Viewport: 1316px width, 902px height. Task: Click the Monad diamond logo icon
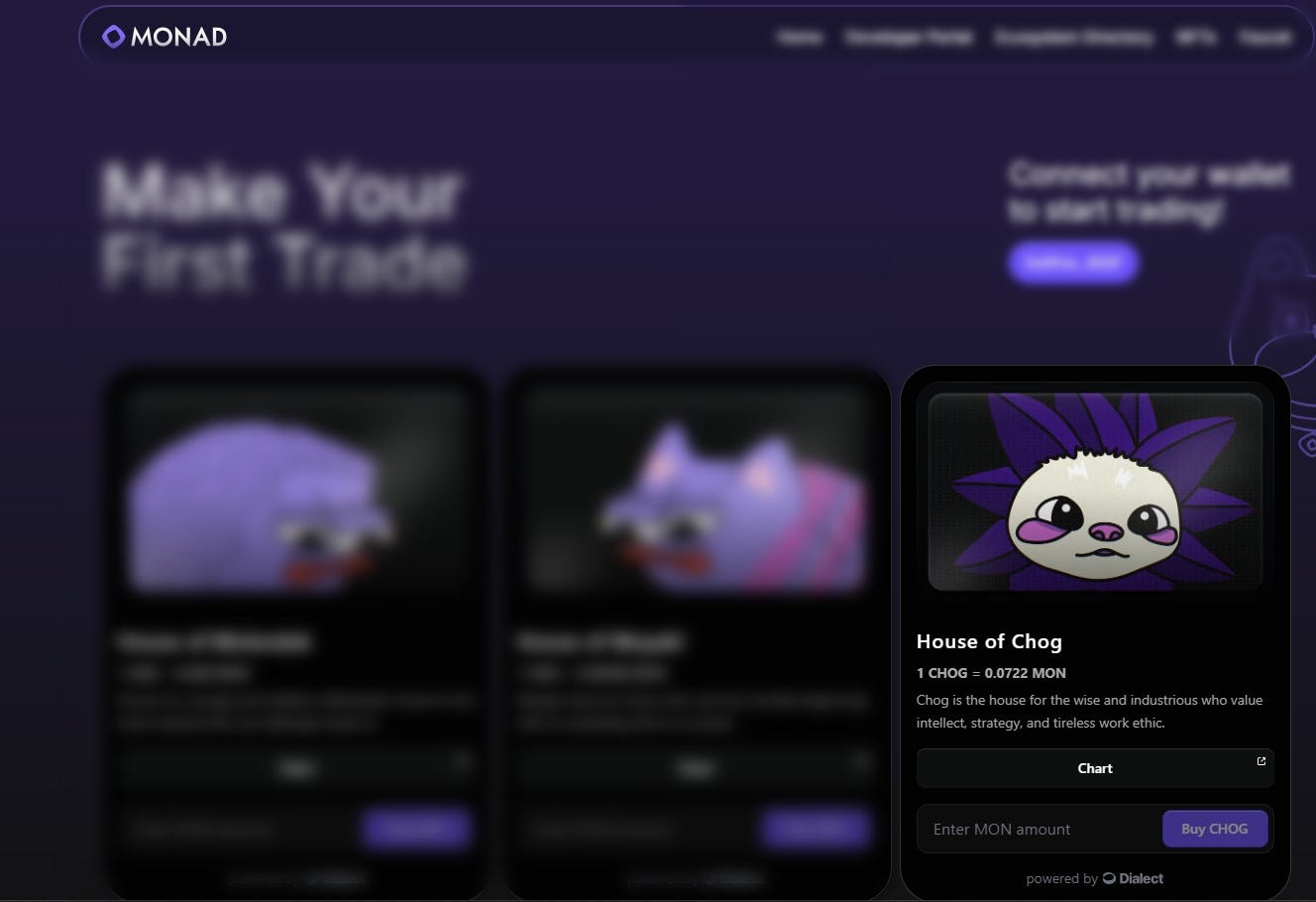(114, 37)
